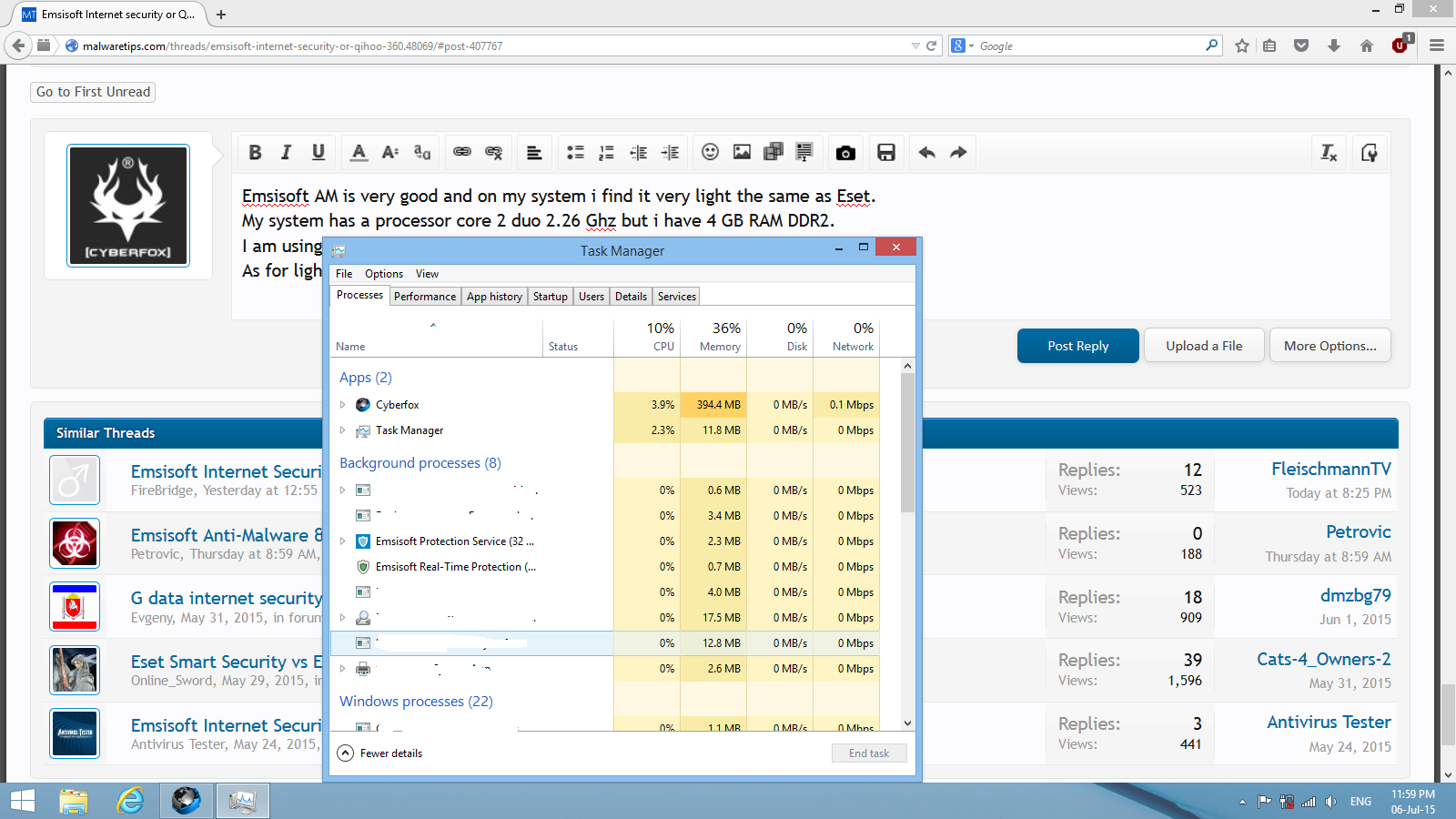Image resolution: width=1456 pixels, height=819 pixels.
Task: Toggle underline formatting
Action: tap(318, 153)
